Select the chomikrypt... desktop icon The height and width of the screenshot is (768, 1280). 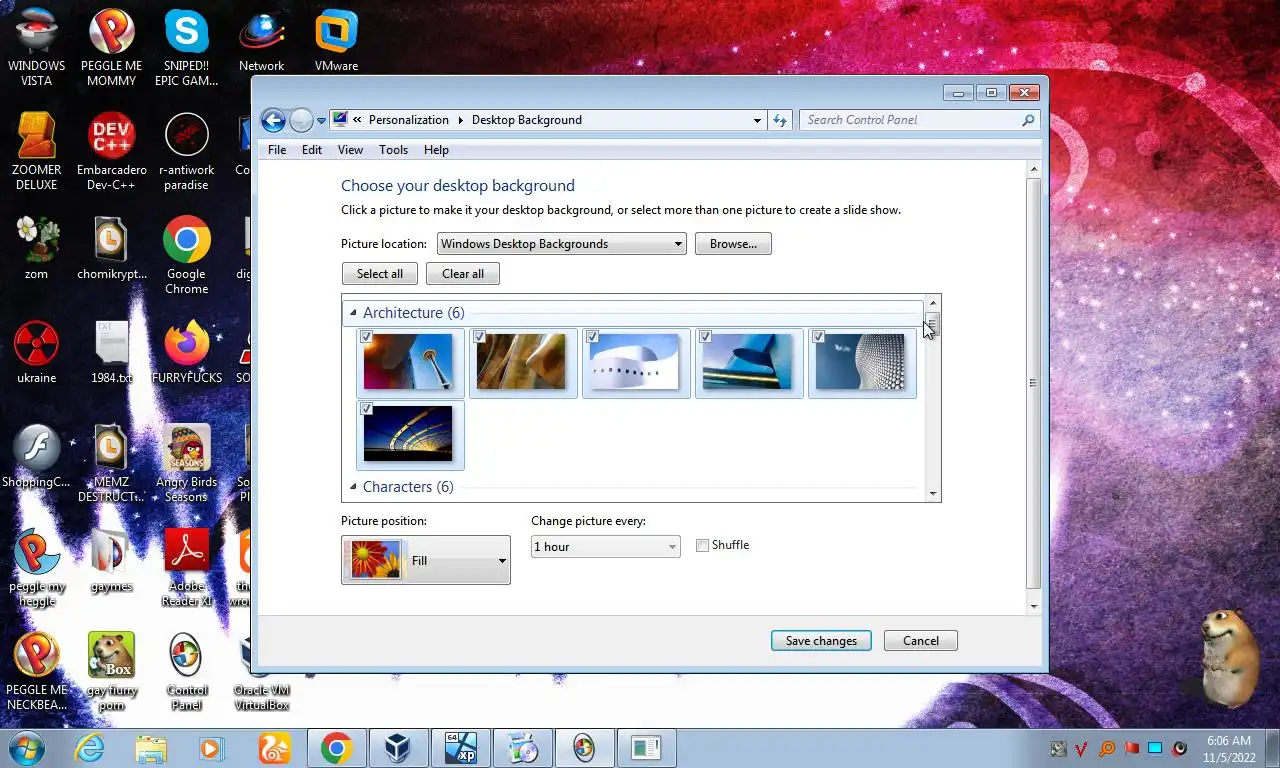tap(111, 247)
